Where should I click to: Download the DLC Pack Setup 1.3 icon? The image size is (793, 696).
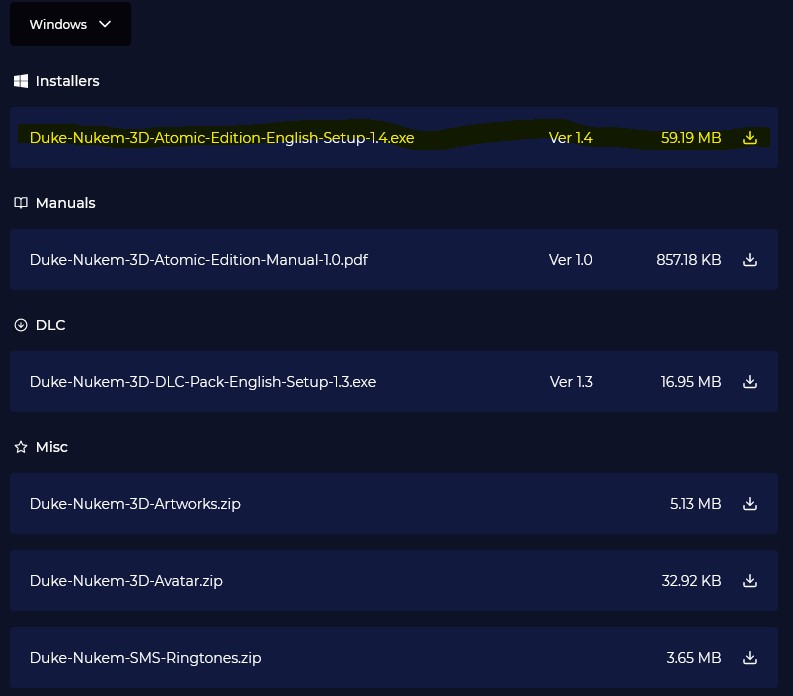point(750,381)
